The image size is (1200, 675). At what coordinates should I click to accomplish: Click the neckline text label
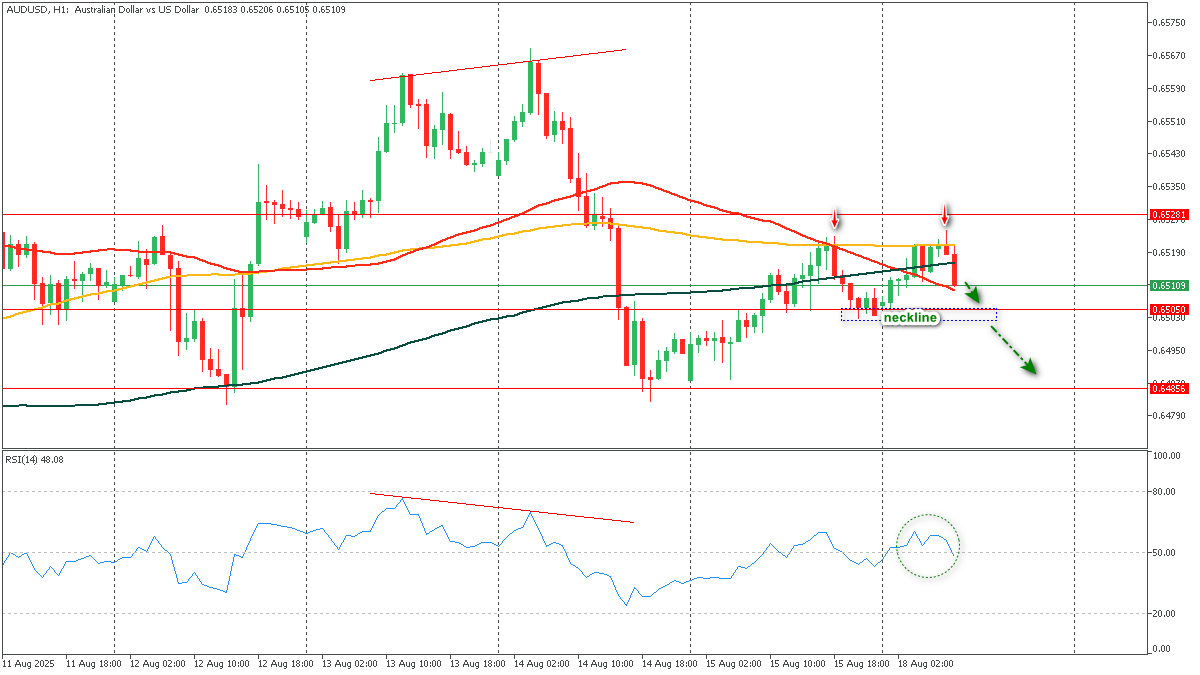tap(910, 318)
